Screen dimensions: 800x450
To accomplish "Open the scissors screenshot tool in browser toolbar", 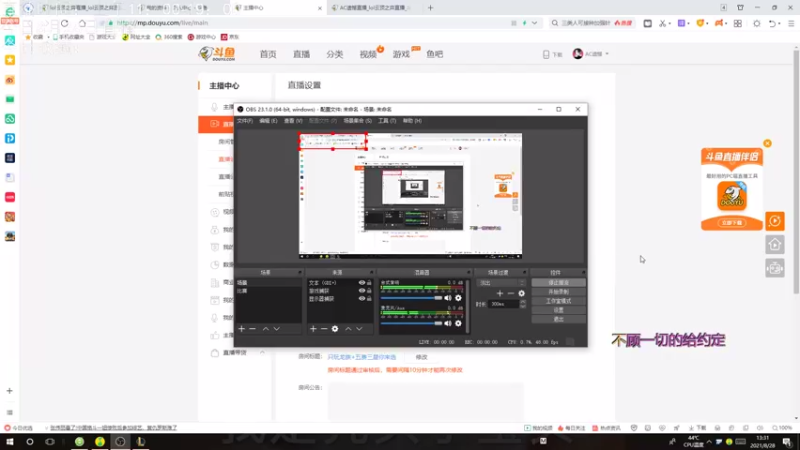I will tap(662, 23).
